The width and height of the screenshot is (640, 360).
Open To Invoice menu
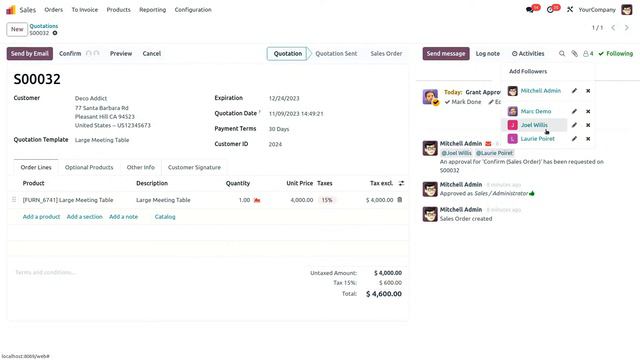[85, 9]
